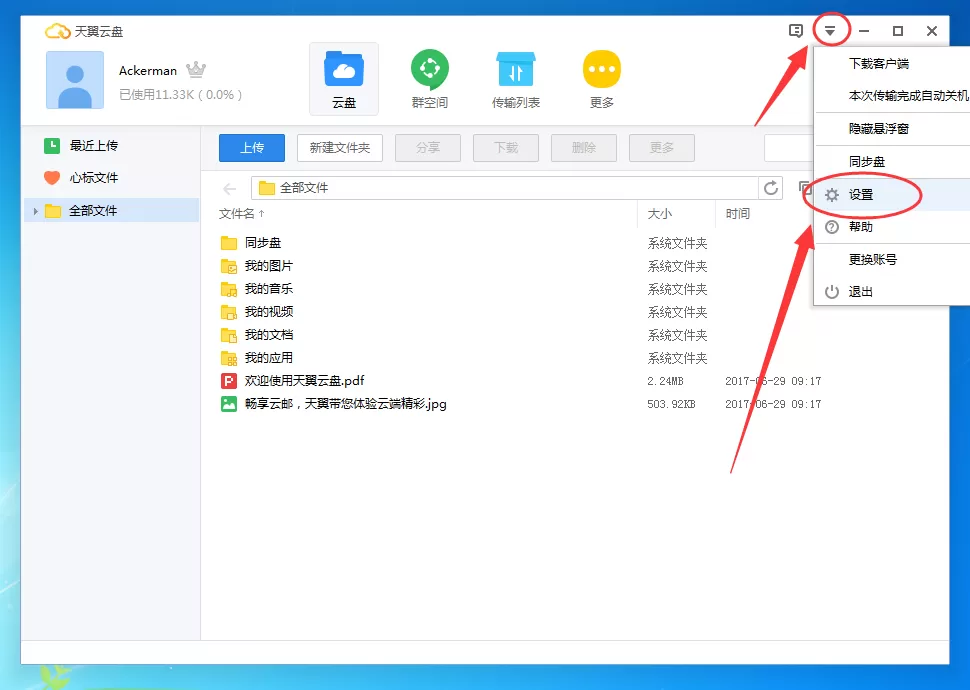Click the question mark icon beside 帮助
Image resolution: width=970 pixels, height=690 pixels.
[832, 227]
